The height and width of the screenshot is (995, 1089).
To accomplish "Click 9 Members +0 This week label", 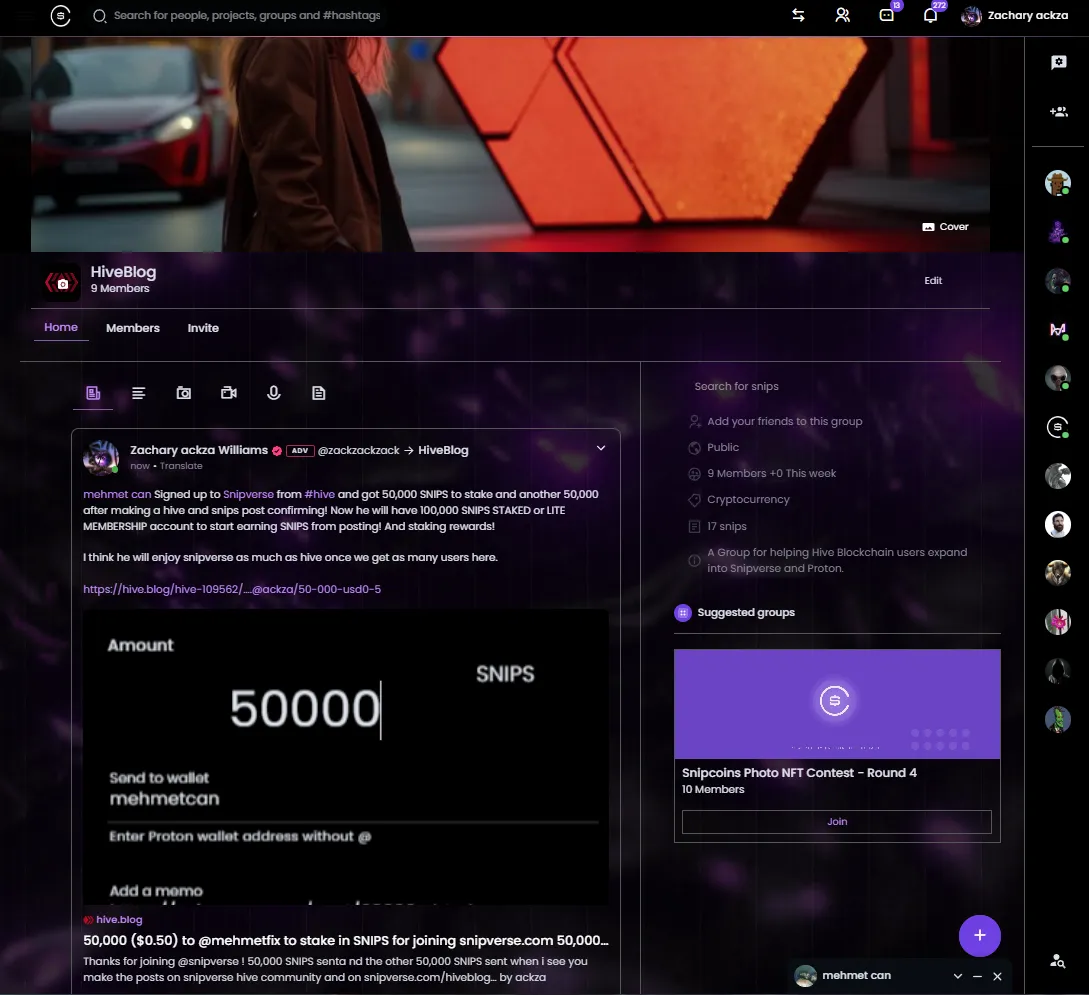I will click(x=772, y=474).
